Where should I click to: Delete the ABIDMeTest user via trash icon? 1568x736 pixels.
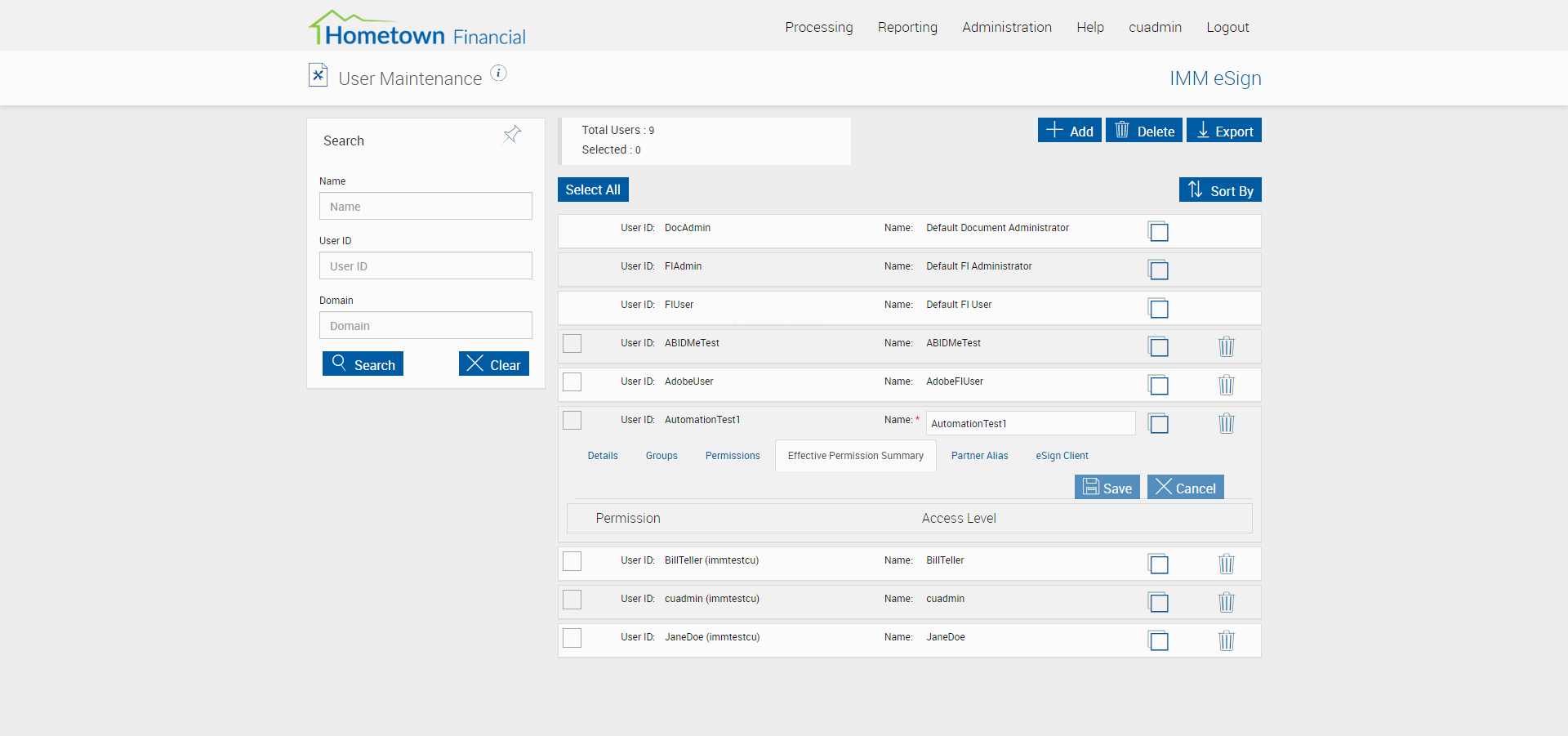[1227, 346]
